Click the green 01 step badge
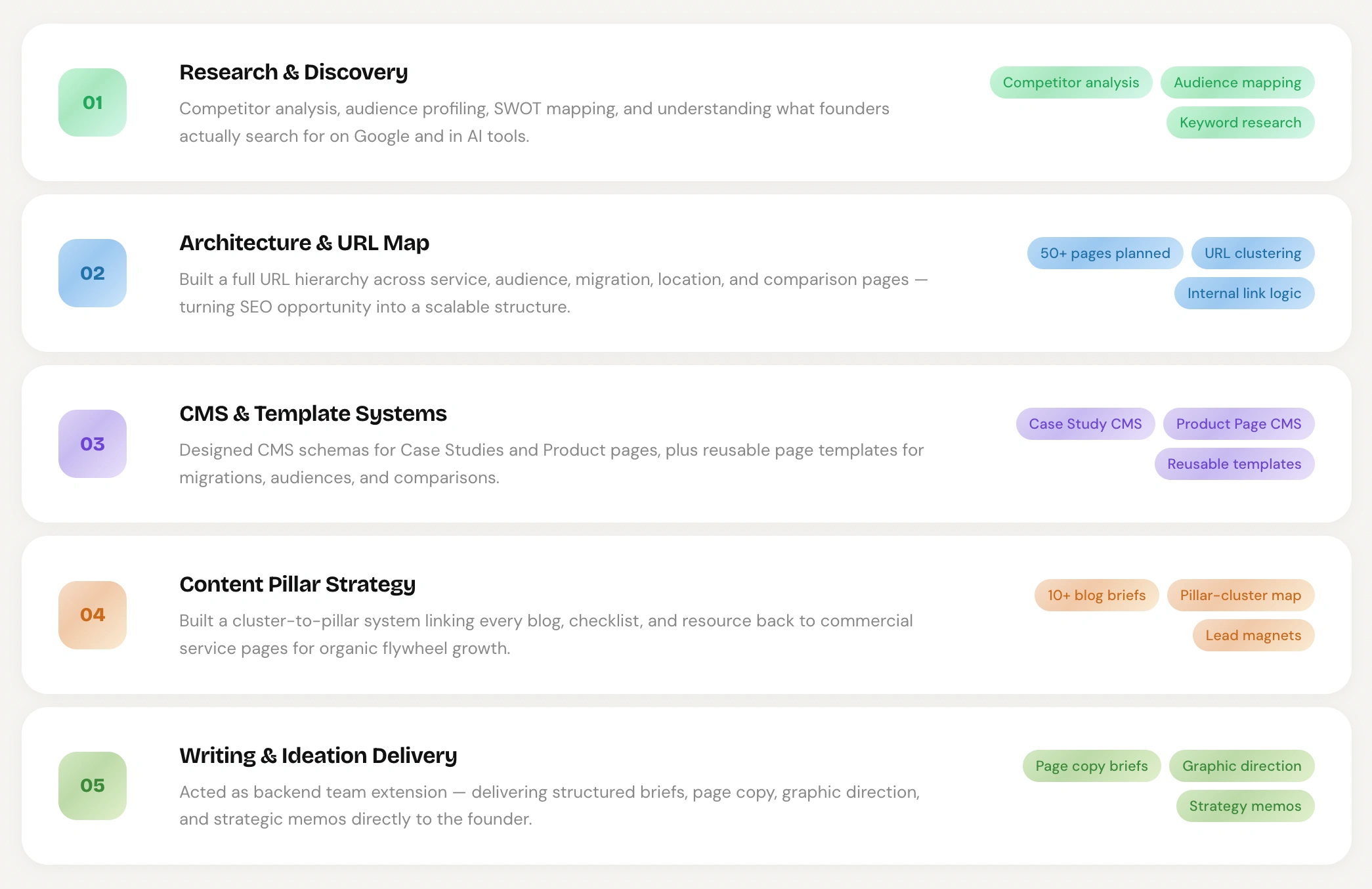 point(93,102)
